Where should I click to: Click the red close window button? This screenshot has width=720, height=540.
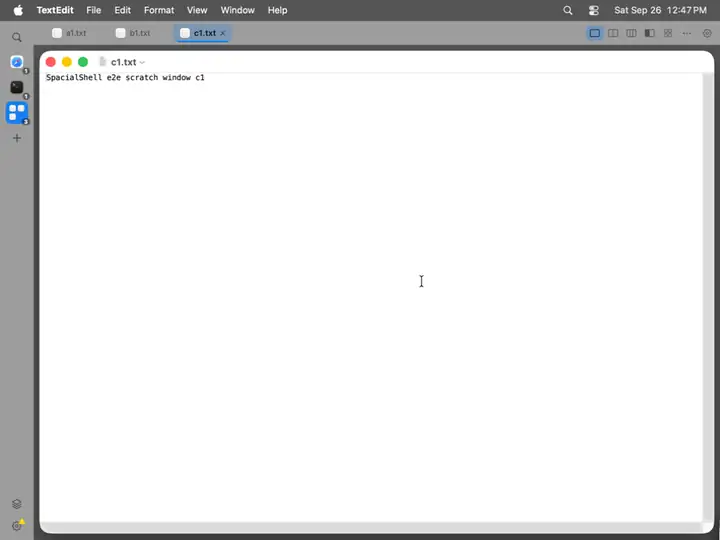point(51,62)
